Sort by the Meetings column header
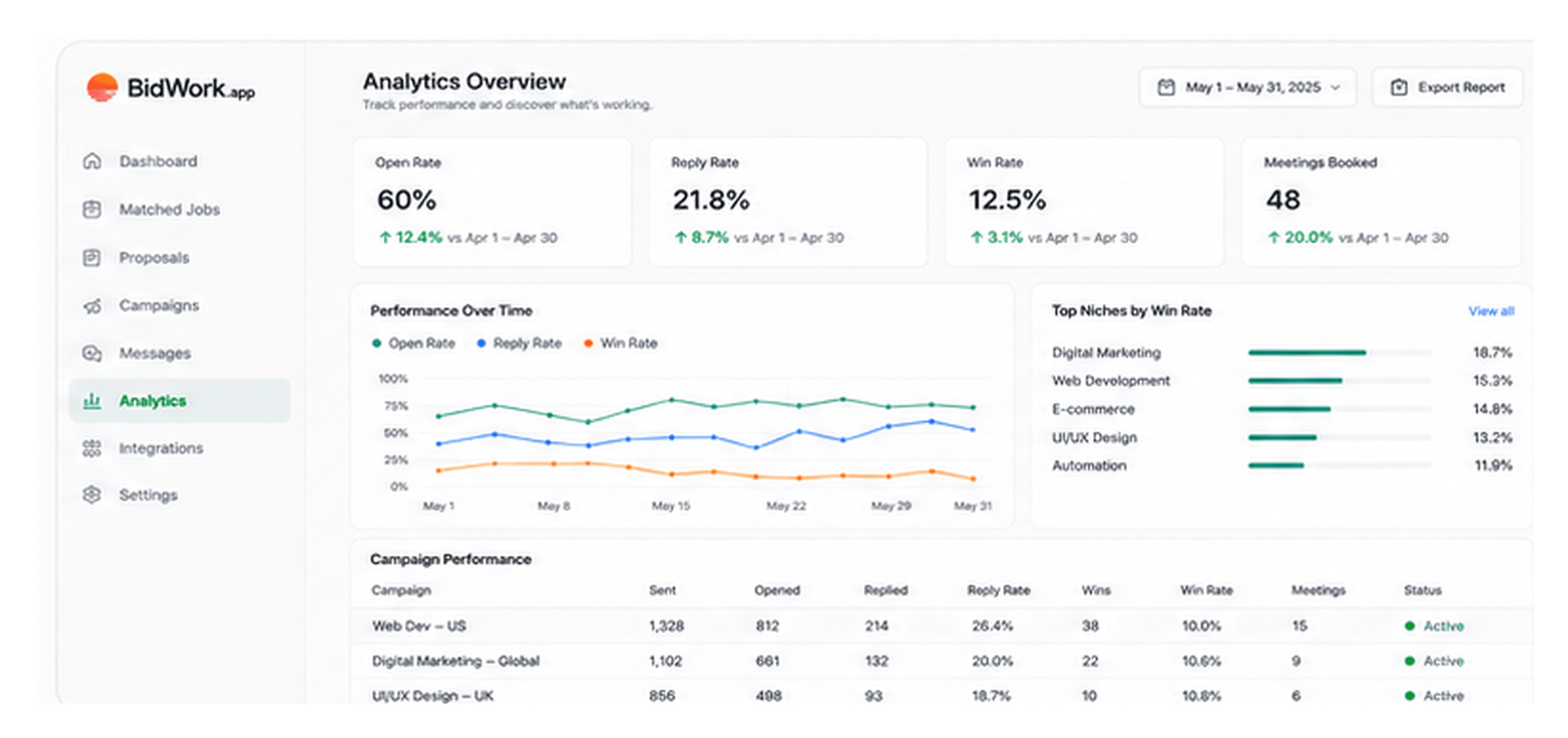Viewport: 1568px width, 738px height. tap(1318, 590)
